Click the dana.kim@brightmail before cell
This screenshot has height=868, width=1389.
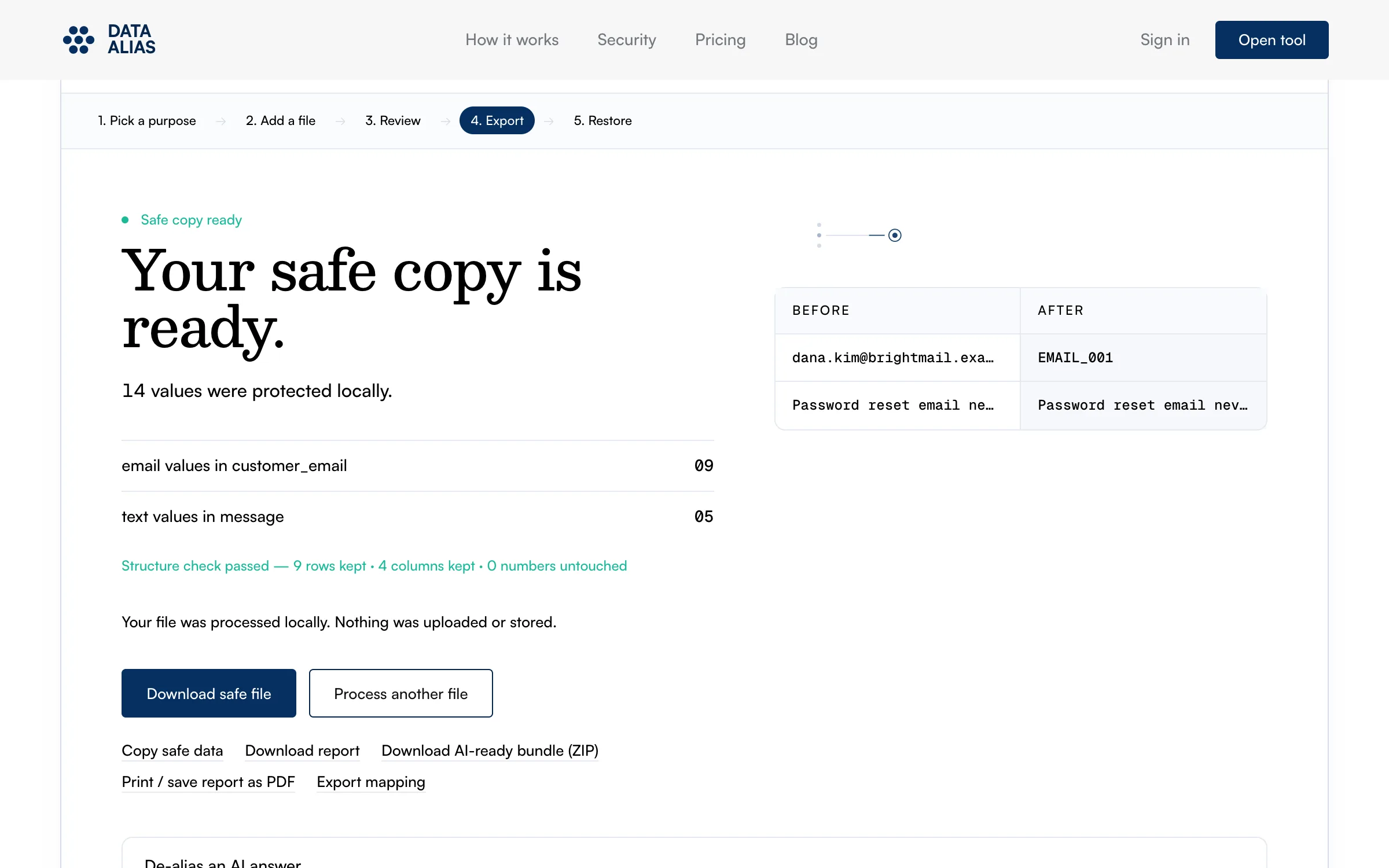click(898, 358)
